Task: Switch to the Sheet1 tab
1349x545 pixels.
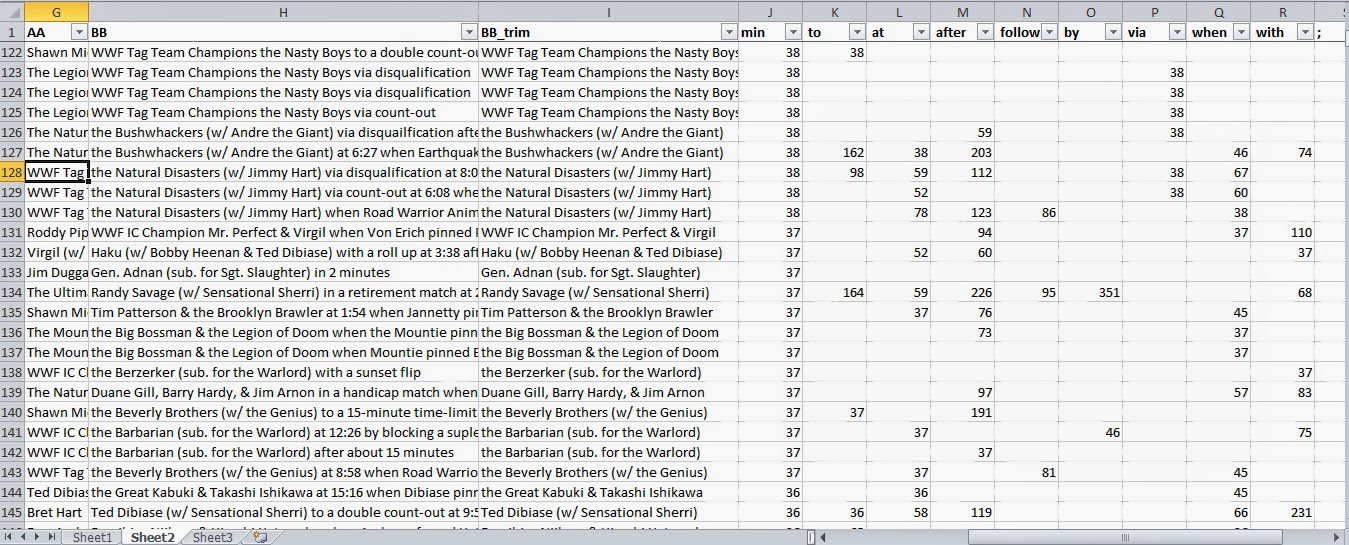Action: pos(92,537)
